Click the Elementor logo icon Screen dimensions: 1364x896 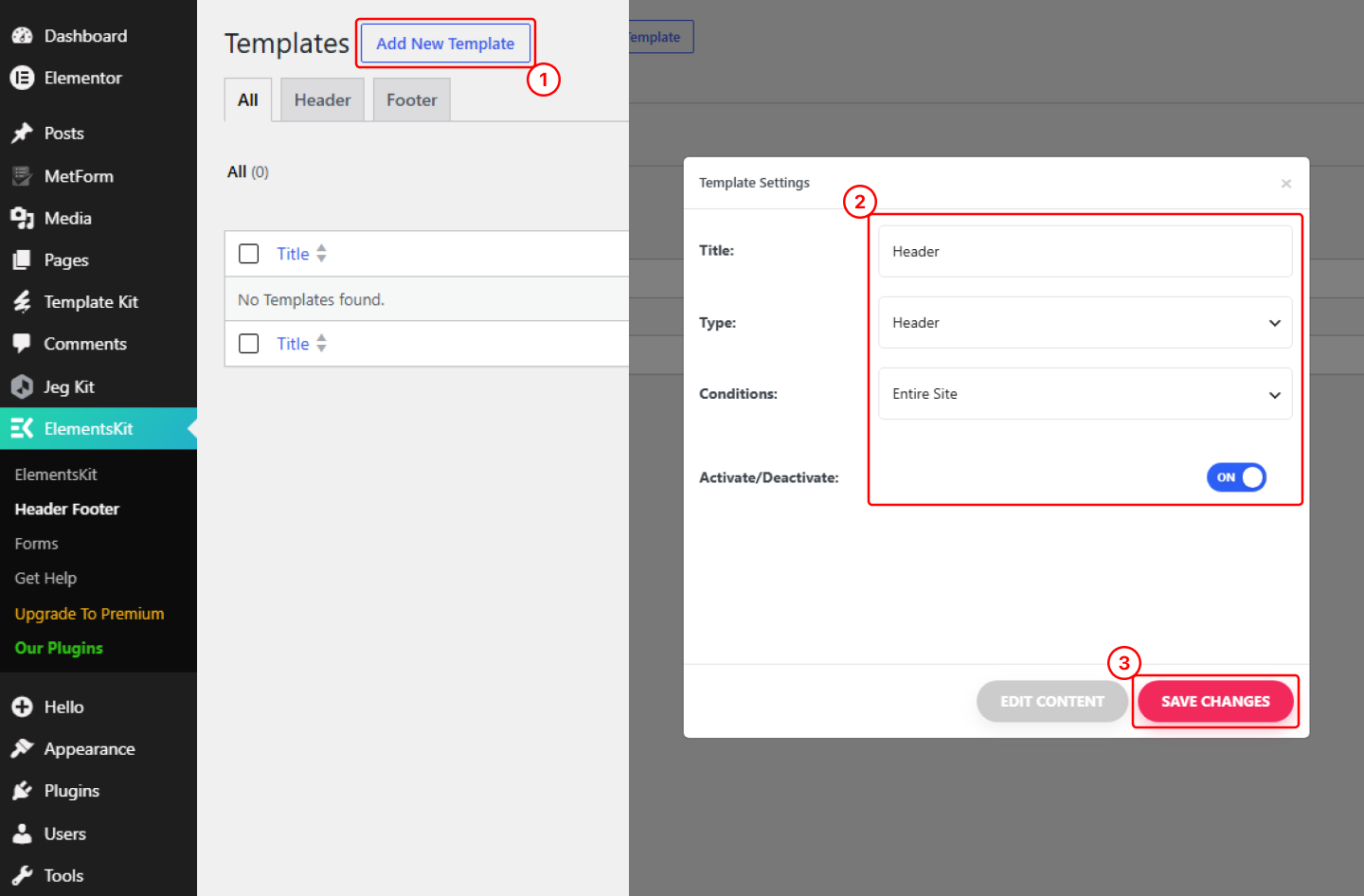pos(23,78)
